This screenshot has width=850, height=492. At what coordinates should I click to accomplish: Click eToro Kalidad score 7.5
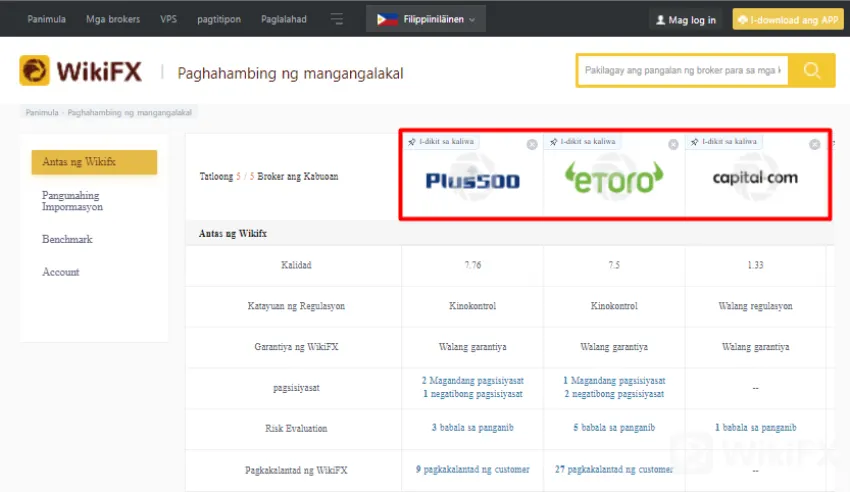614,265
